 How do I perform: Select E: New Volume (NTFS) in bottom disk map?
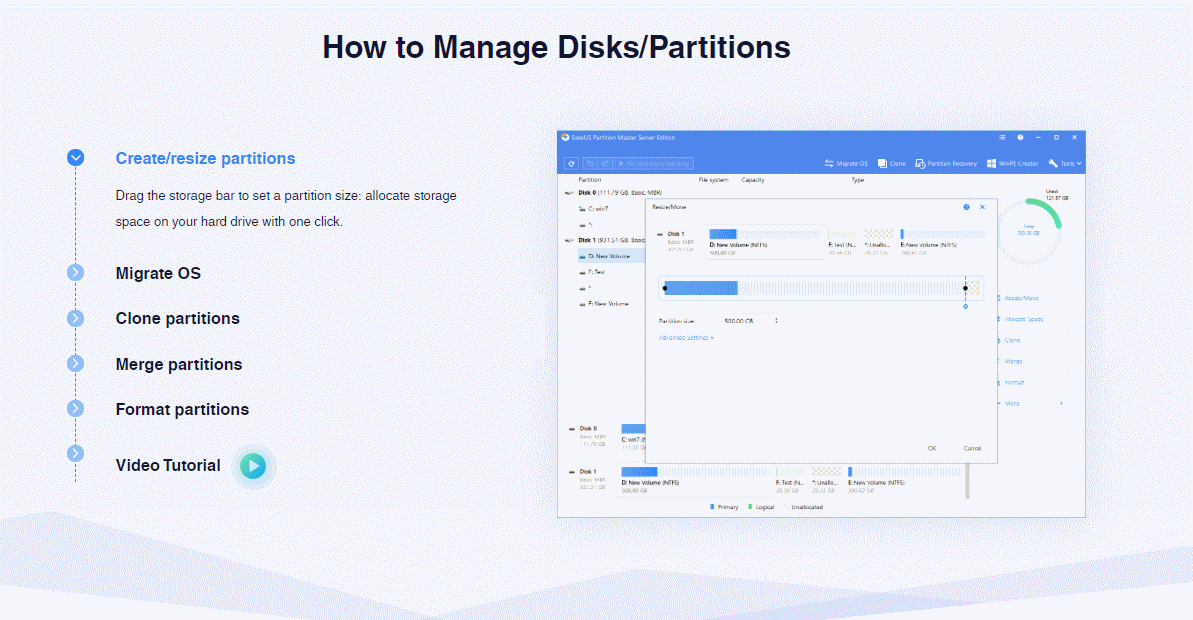click(x=904, y=472)
